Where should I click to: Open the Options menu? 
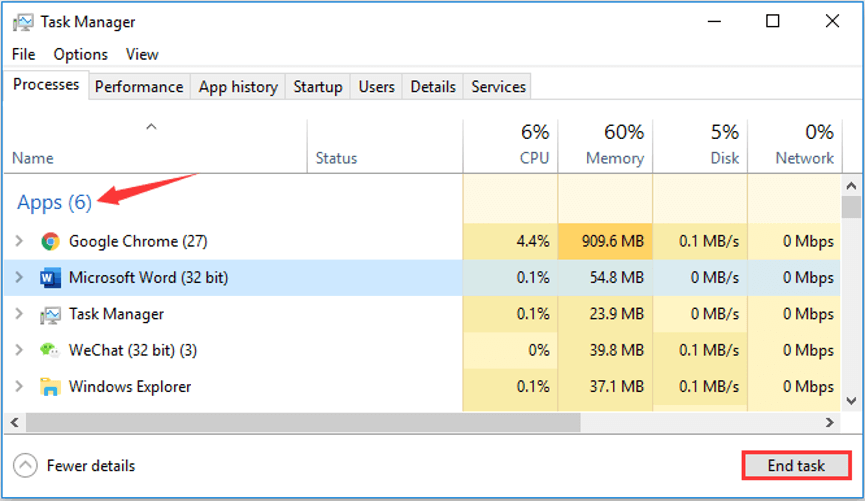(x=81, y=55)
